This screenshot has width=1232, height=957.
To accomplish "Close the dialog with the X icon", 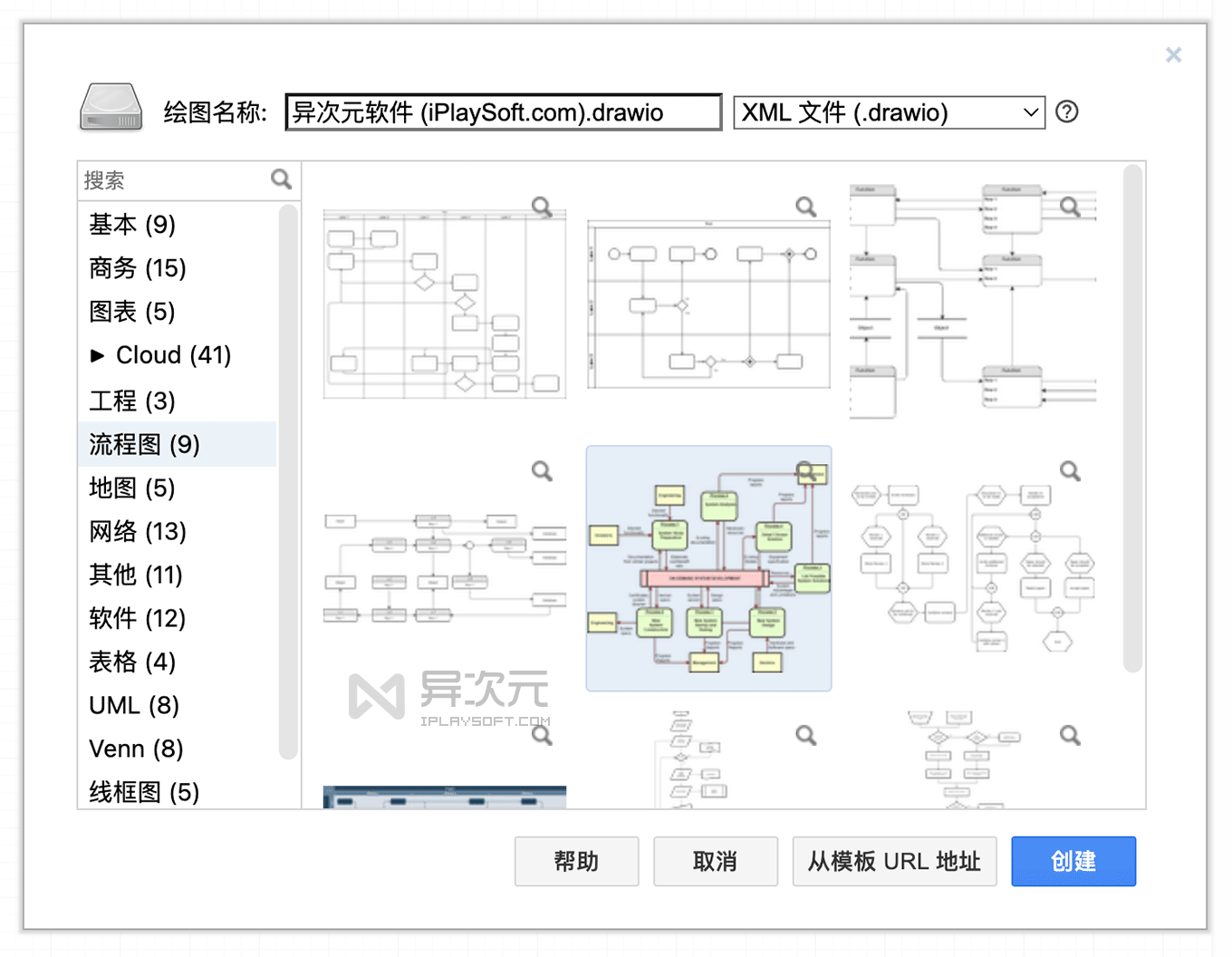I will click(x=1173, y=55).
